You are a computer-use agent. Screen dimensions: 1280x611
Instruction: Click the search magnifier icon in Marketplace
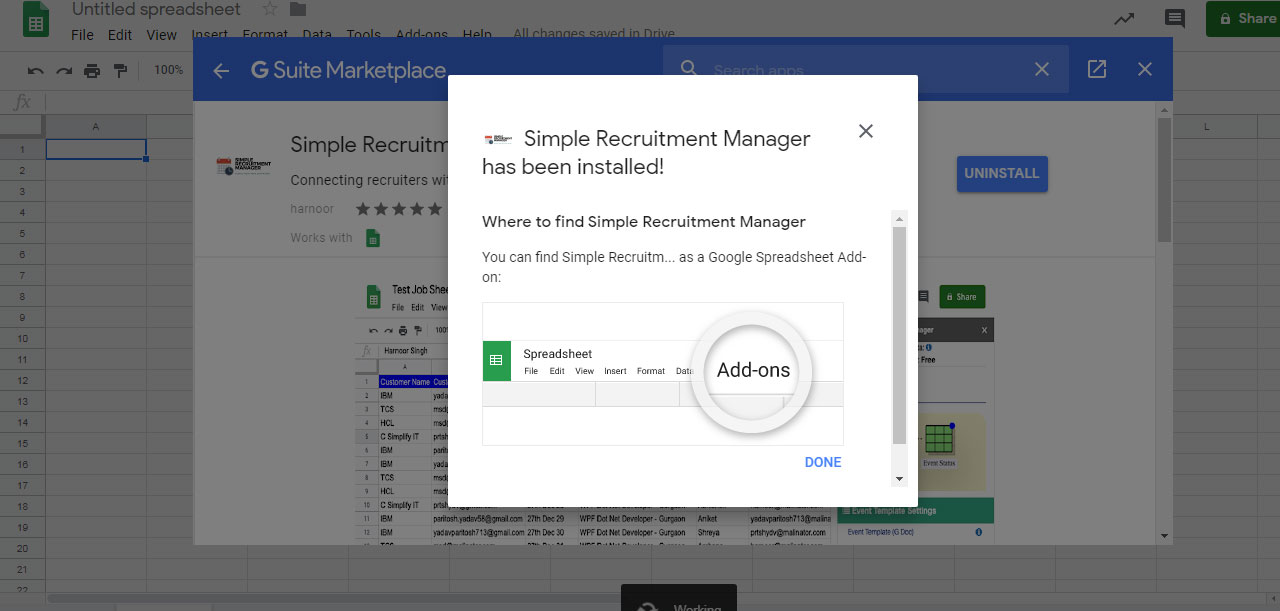pos(689,69)
